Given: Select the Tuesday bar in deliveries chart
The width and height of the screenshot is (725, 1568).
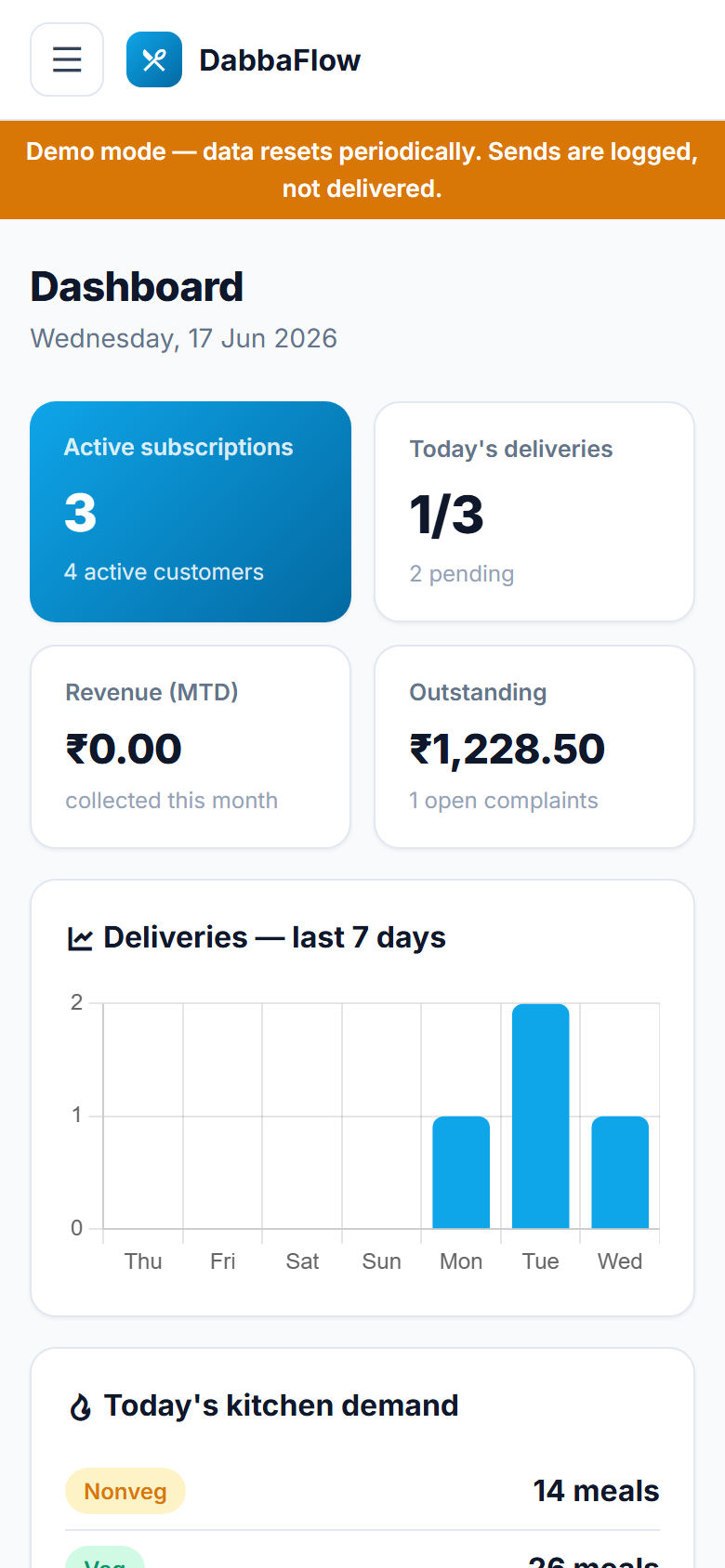Looking at the screenshot, I should click(x=541, y=1116).
